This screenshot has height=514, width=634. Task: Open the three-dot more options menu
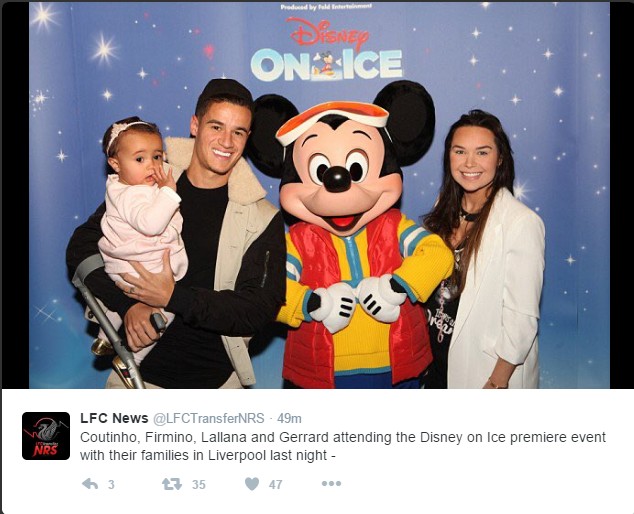331,483
